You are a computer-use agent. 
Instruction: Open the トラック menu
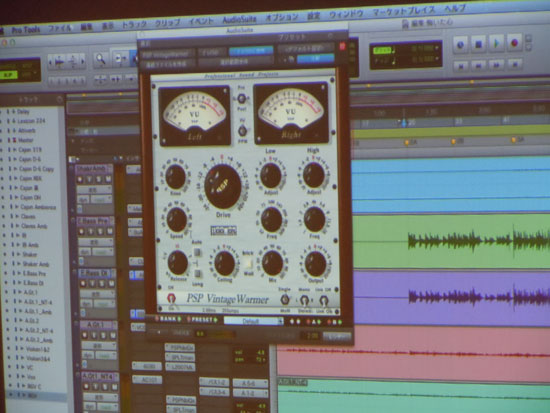(x=134, y=25)
